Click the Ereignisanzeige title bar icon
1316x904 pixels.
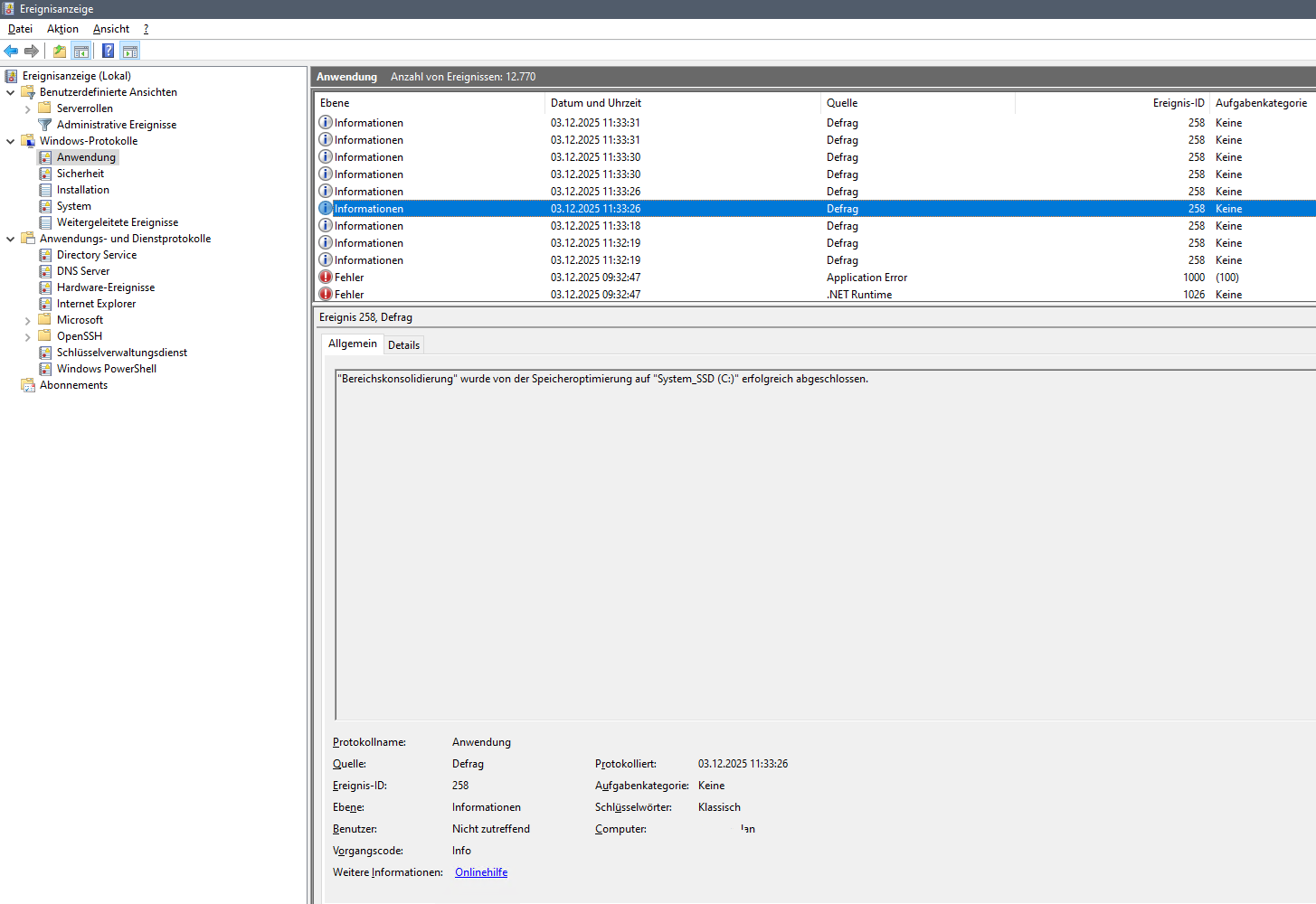(x=9, y=9)
